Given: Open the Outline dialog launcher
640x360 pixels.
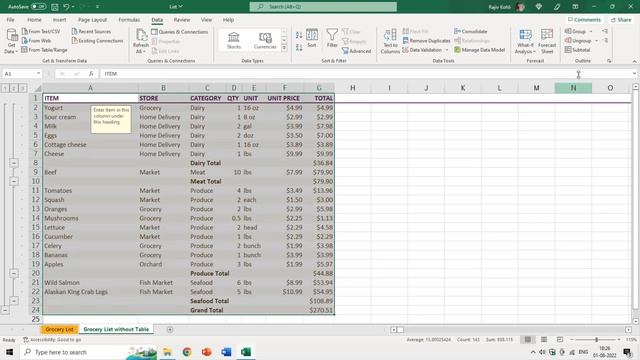Looking at the screenshot, I should pos(609,61).
